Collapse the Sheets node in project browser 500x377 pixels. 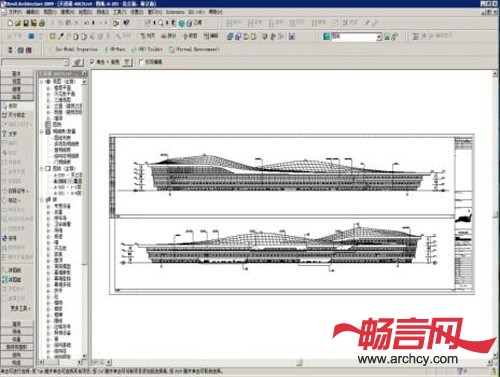click(x=42, y=169)
